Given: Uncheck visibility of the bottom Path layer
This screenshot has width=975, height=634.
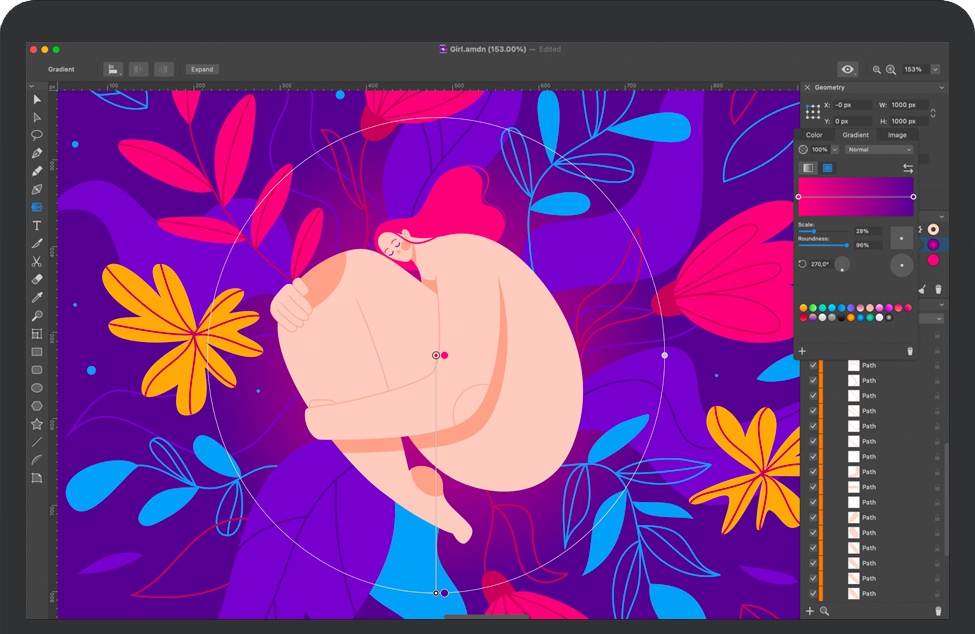Looking at the screenshot, I should [813, 594].
